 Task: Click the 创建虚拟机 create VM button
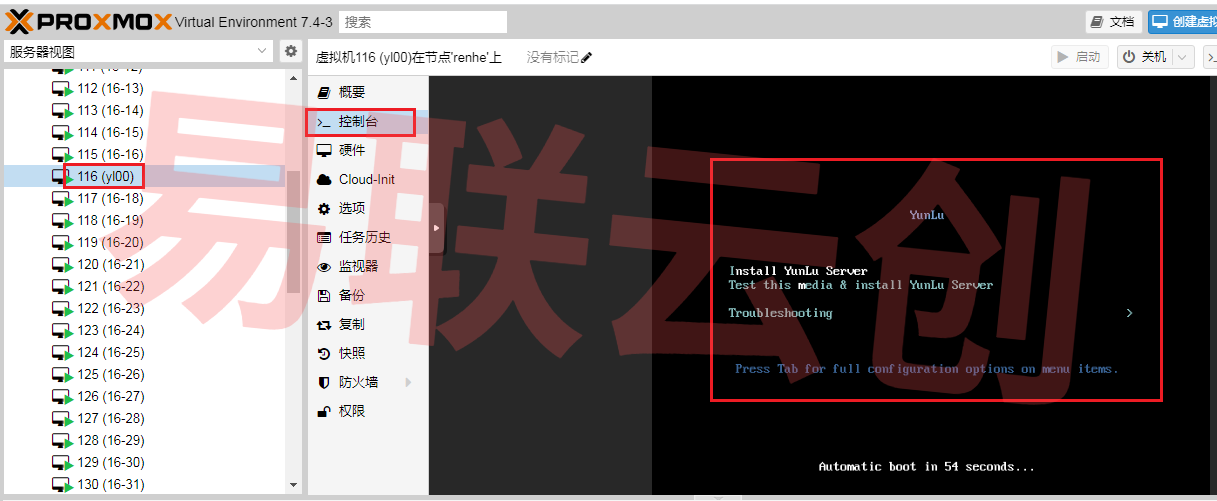tap(1183, 22)
